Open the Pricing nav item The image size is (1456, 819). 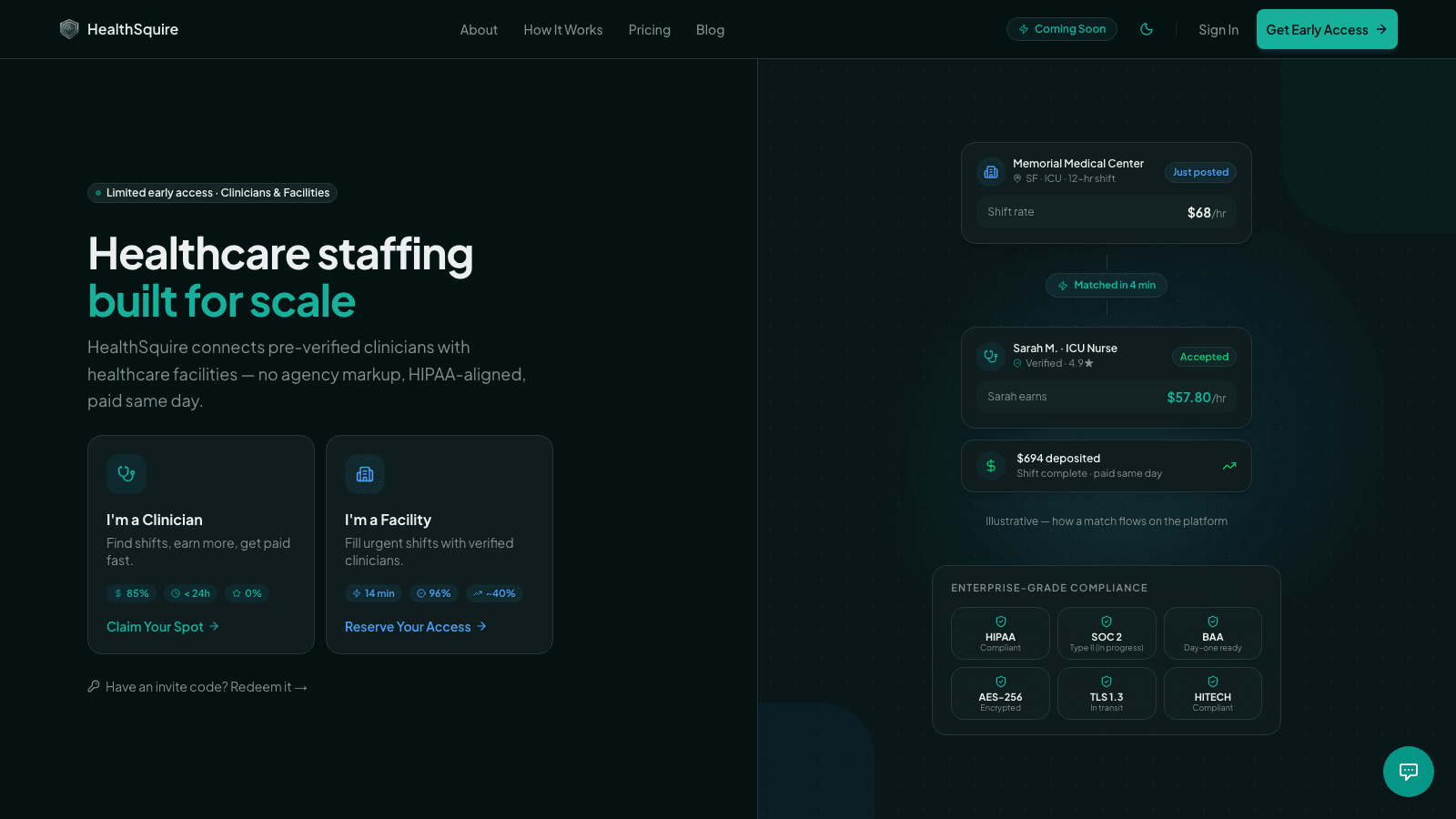coord(650,30)
